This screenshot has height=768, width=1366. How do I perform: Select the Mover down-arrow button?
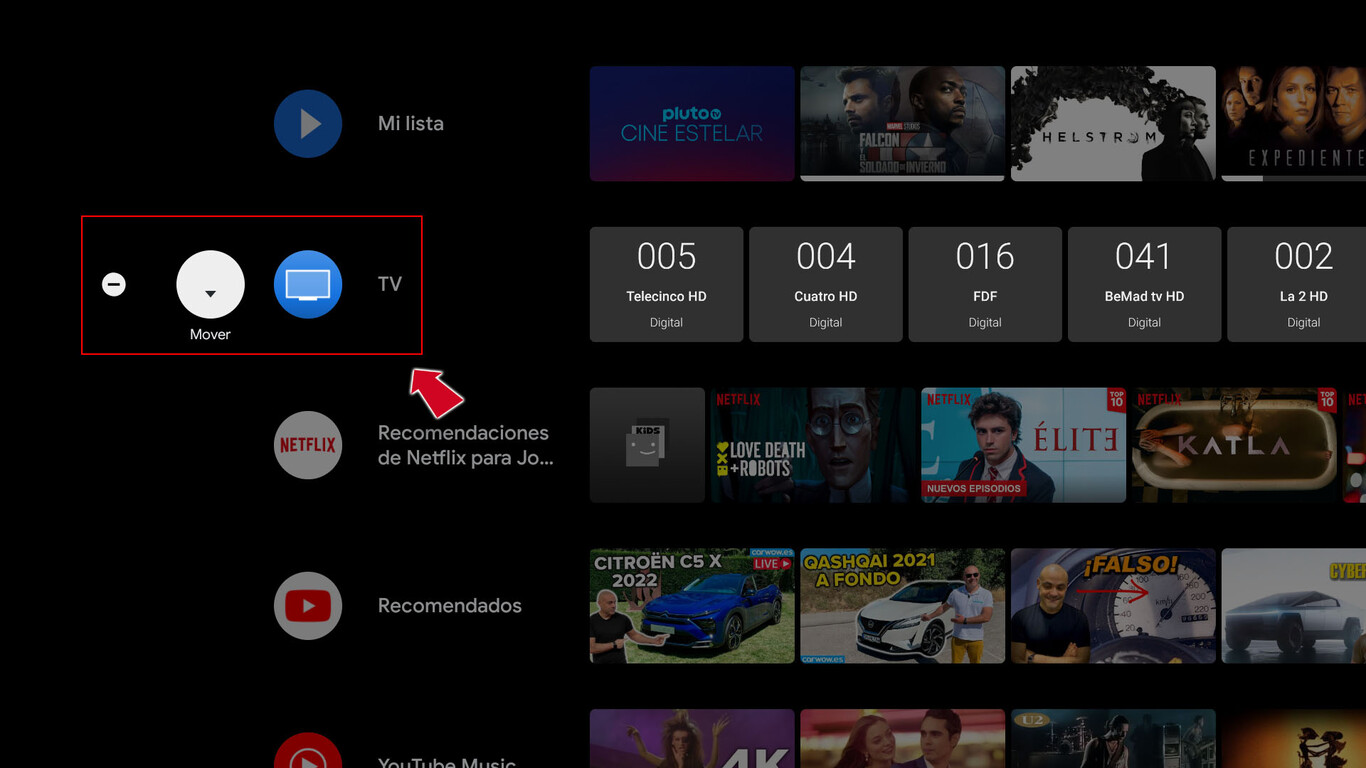[x=210, y=284]
